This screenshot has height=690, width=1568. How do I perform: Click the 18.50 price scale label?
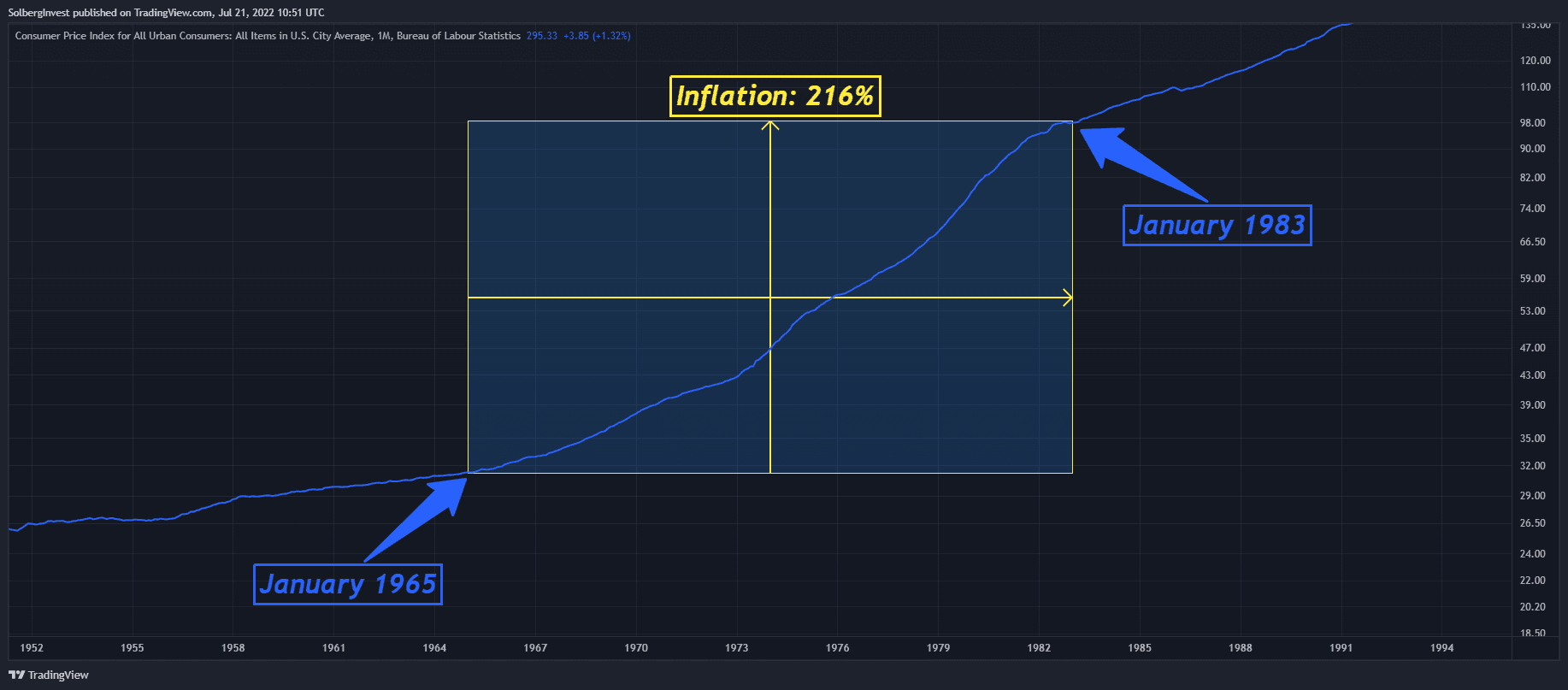1533,634
